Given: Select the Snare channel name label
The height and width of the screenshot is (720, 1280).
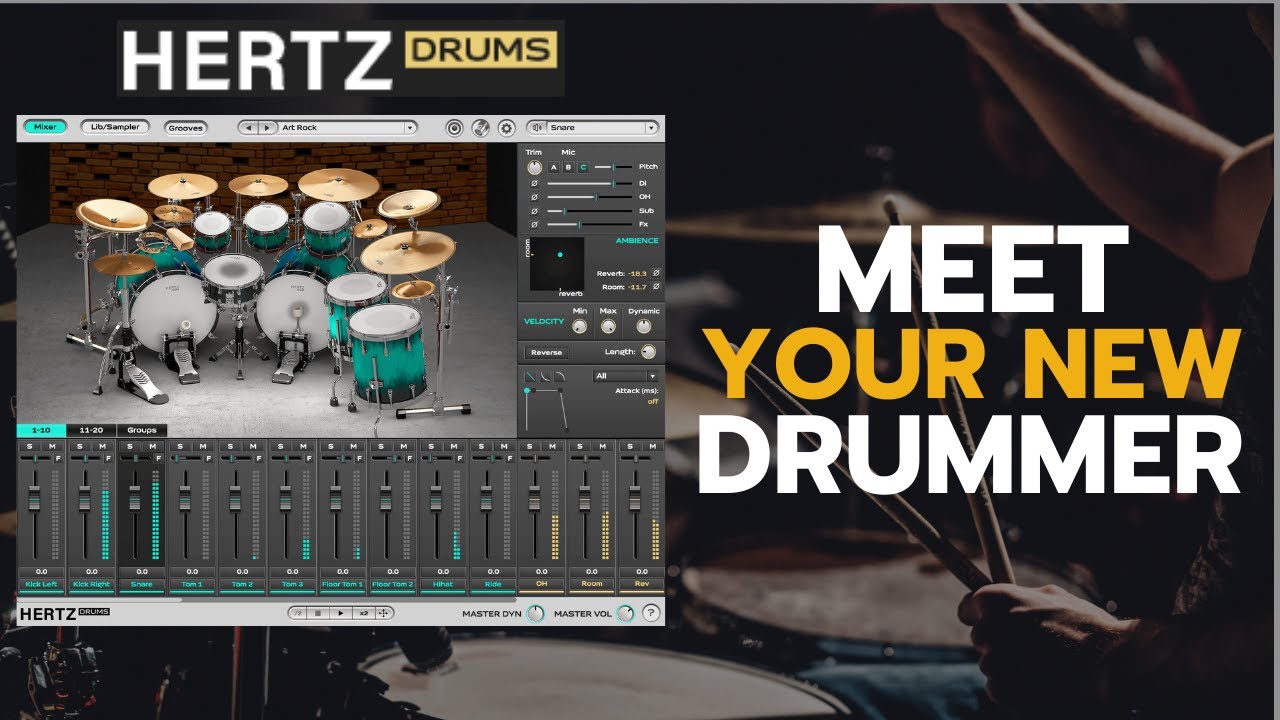Looking at the screenshot, I should pos(142,584).
